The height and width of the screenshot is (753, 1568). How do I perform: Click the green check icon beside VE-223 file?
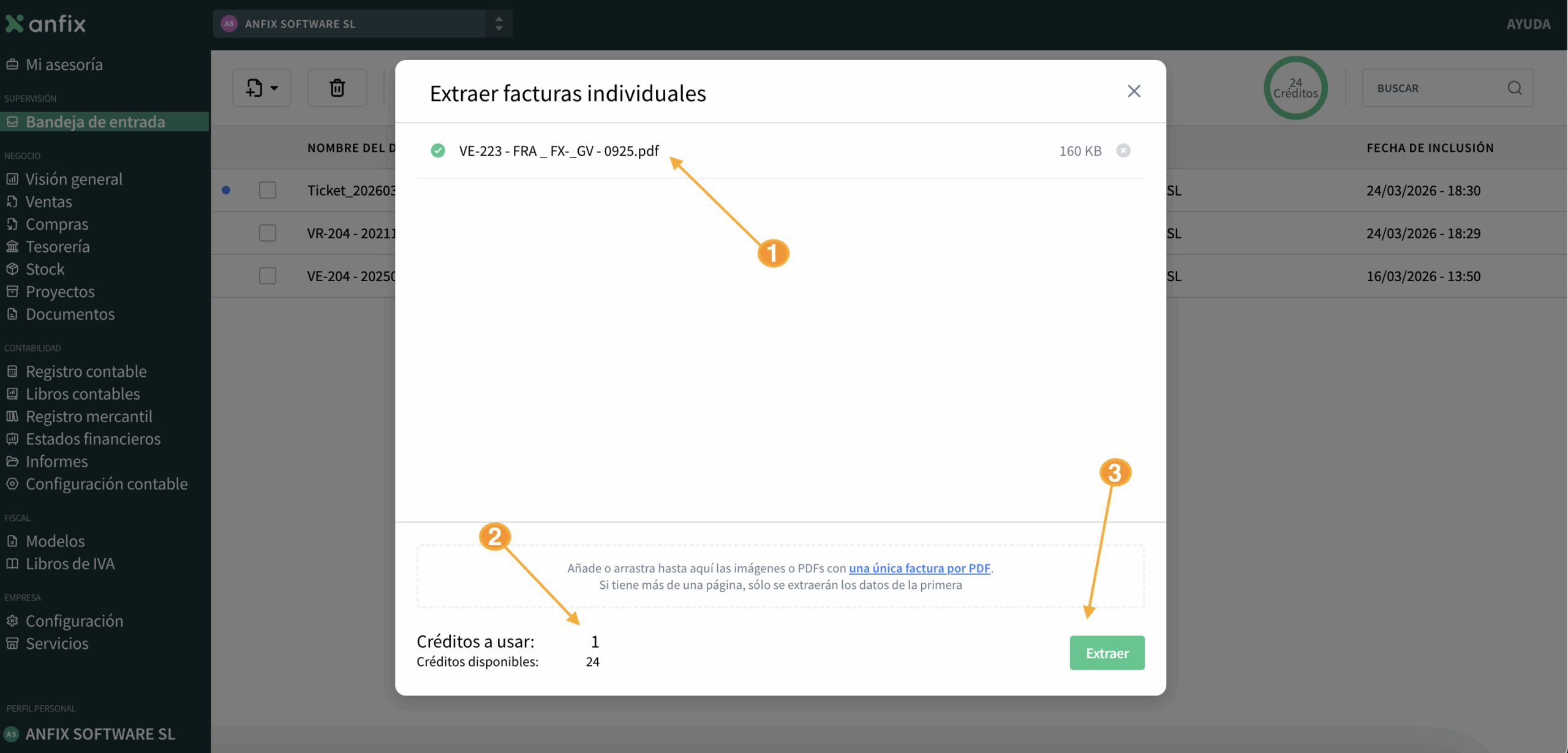(x=438, y=151)
